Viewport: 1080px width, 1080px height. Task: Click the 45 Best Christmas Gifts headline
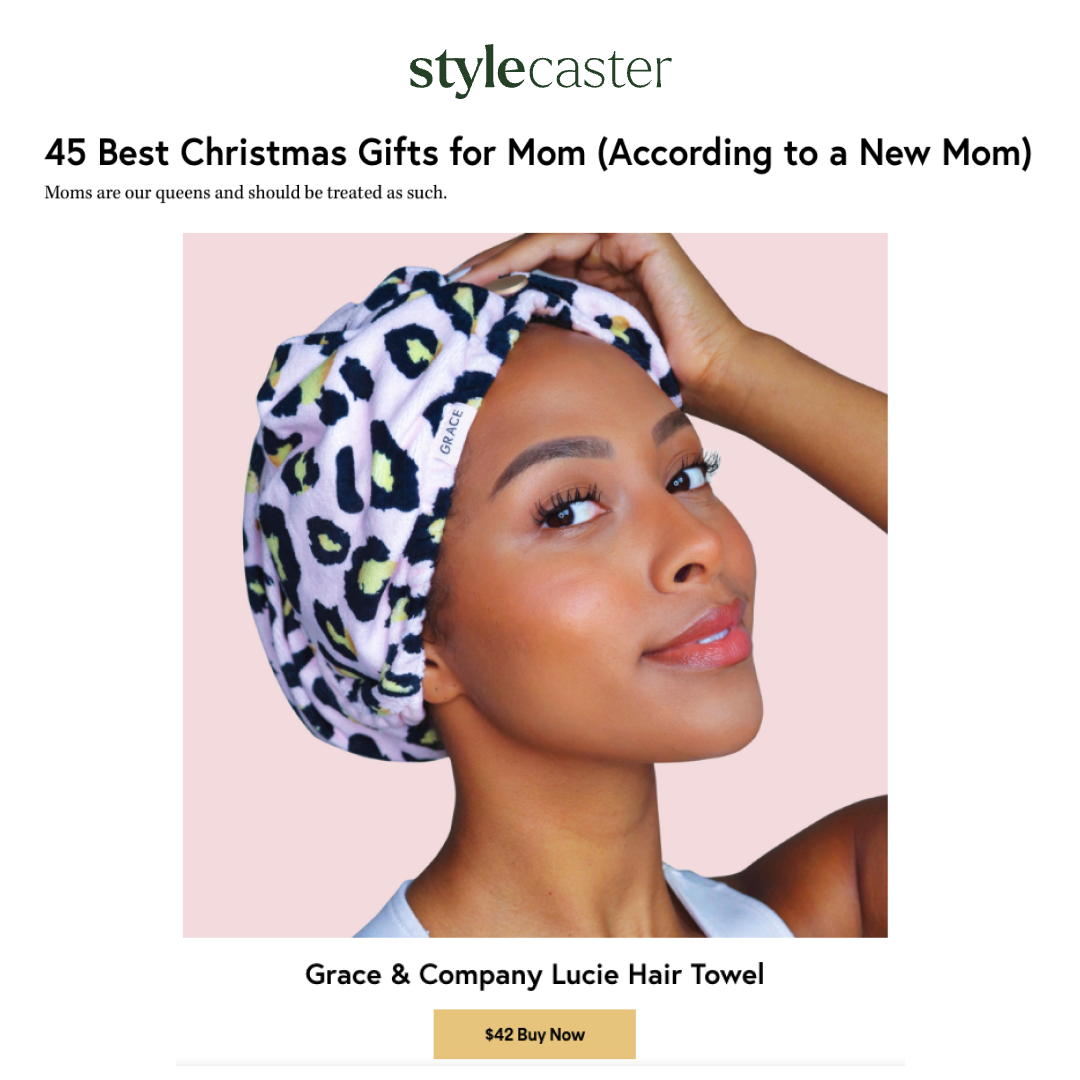[539, 153]
